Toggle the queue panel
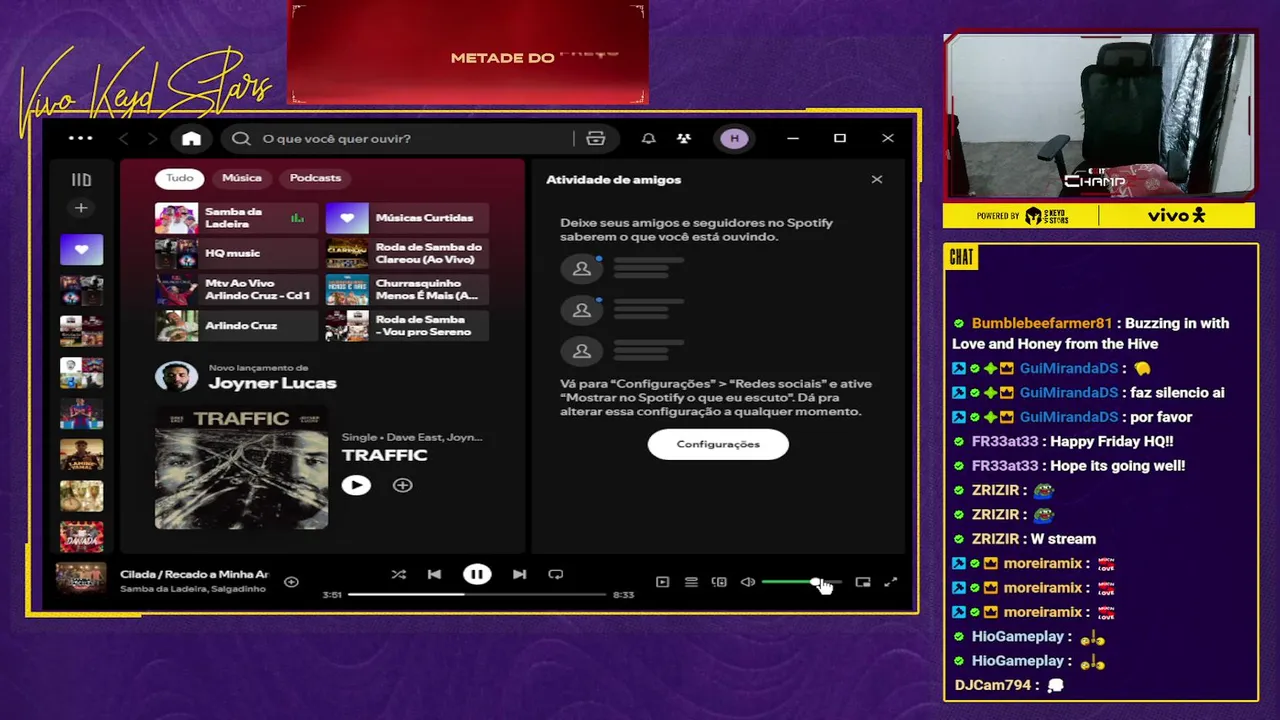 point(691,582)
